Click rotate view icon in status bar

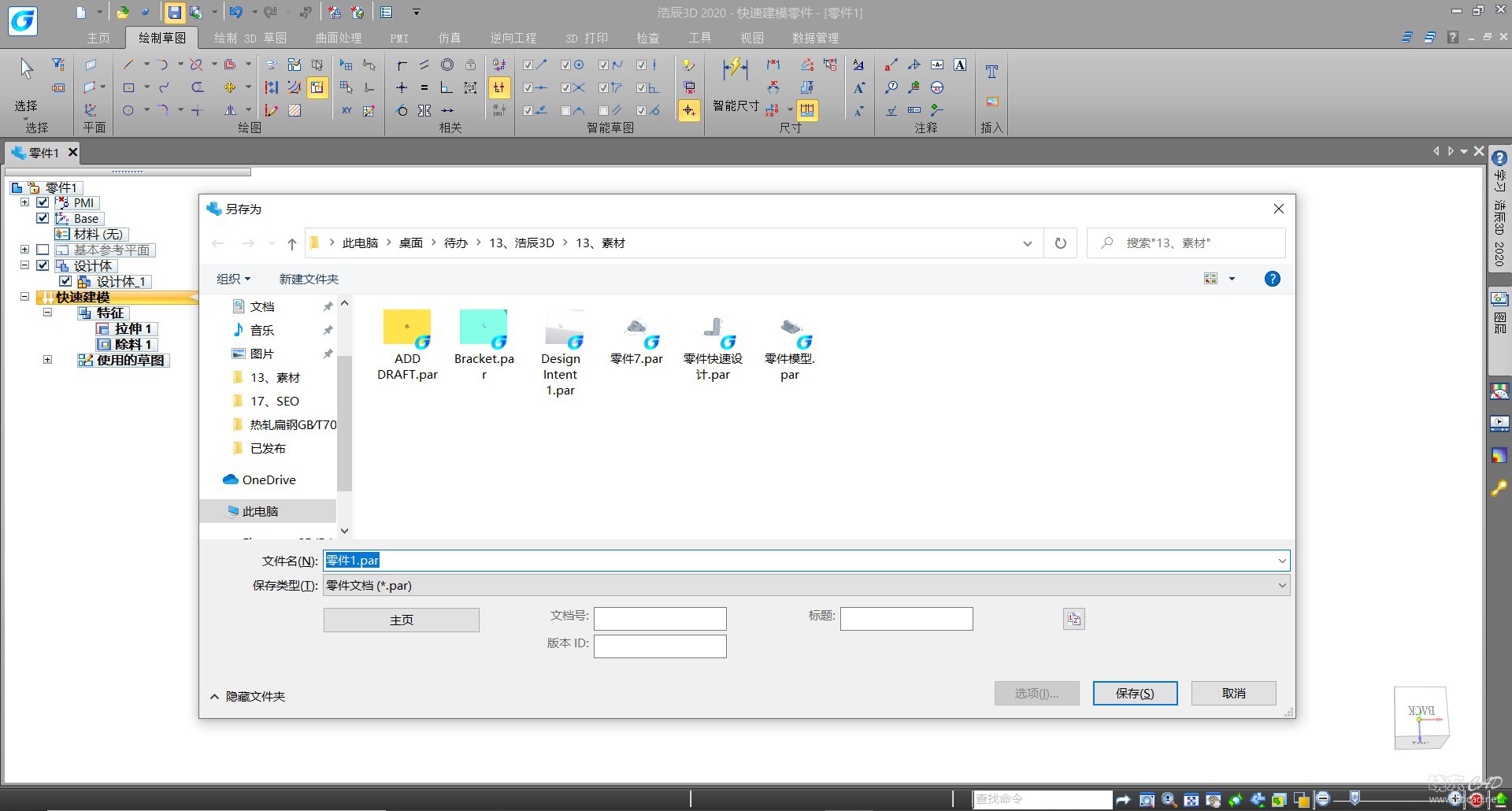click(x=1236, y=800)
